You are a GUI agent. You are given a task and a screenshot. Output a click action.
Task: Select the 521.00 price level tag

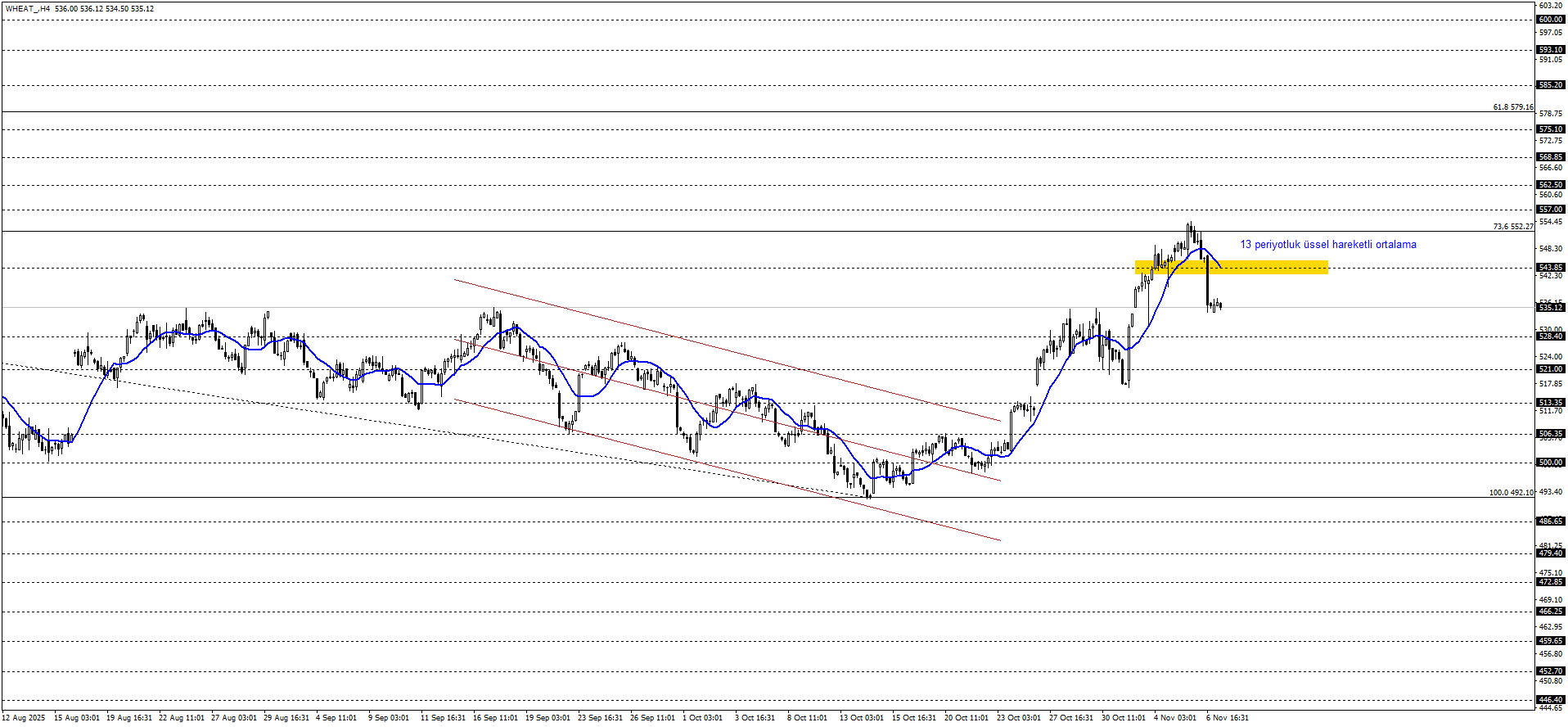point(1550,369)
